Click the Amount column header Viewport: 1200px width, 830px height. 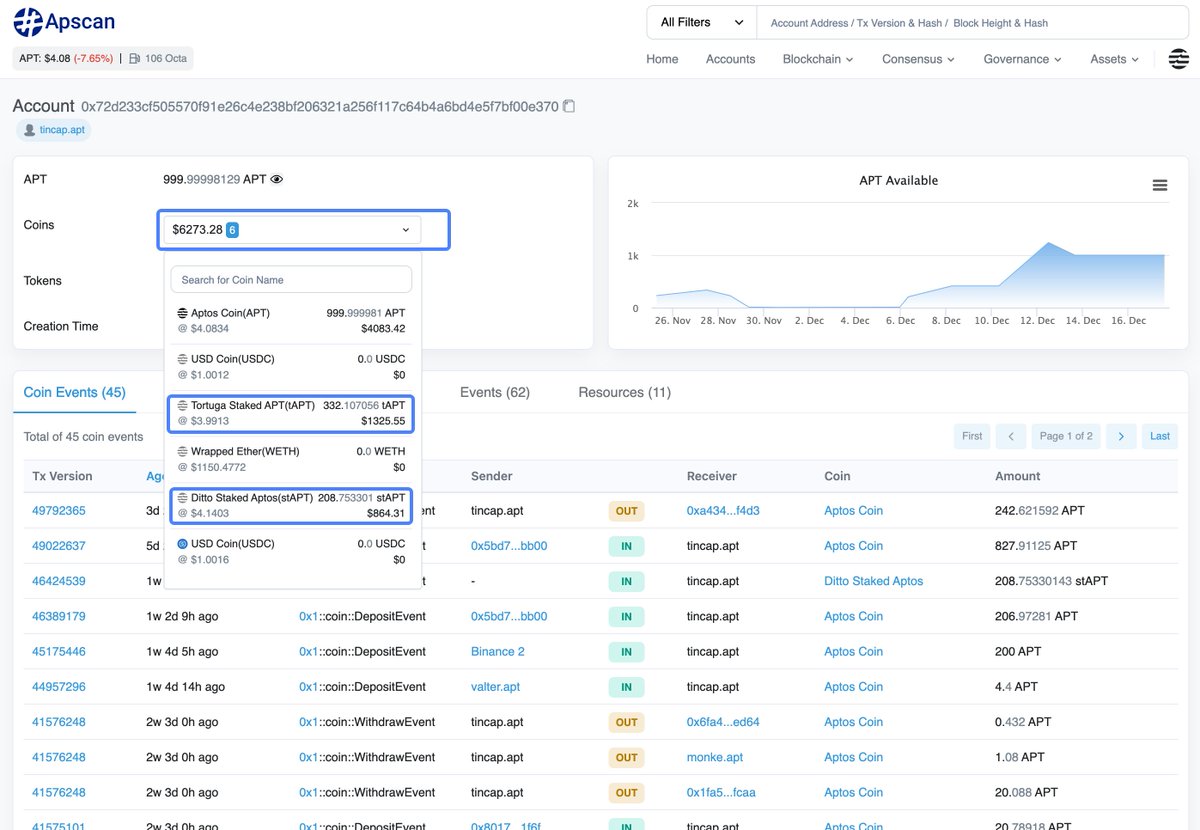point(1018,476)
